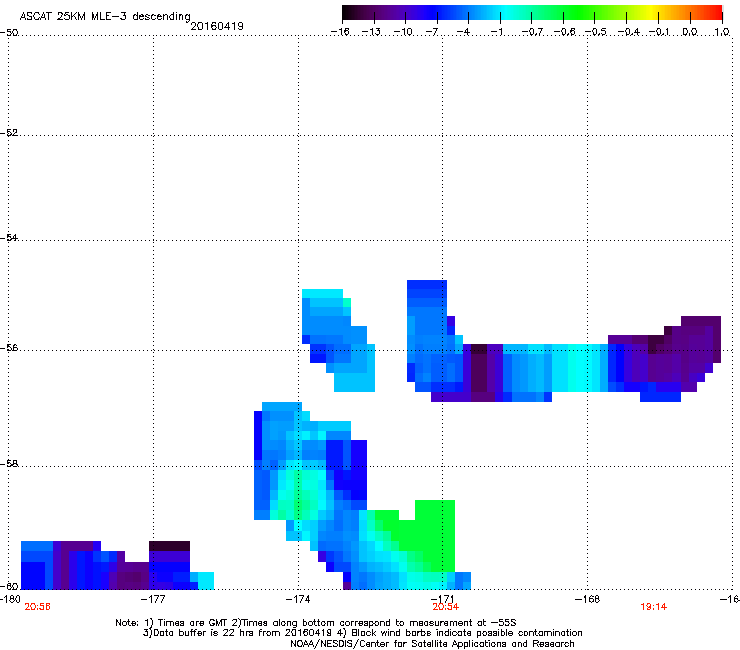Click the '-180' longitude axis label

(x=10, y=599)
